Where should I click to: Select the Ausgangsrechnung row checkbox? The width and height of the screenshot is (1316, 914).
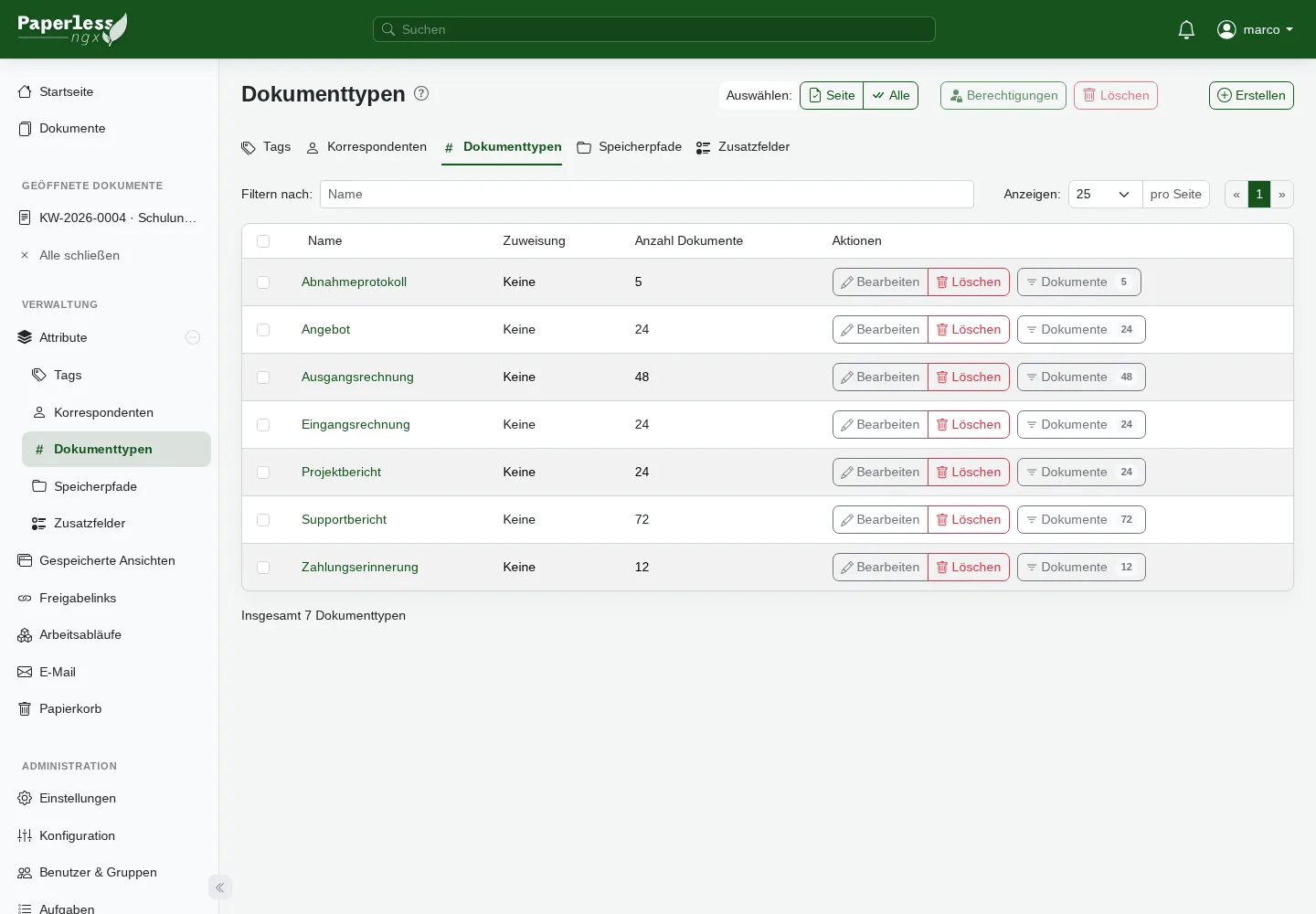pyautogui.click(x=263, y=377)
